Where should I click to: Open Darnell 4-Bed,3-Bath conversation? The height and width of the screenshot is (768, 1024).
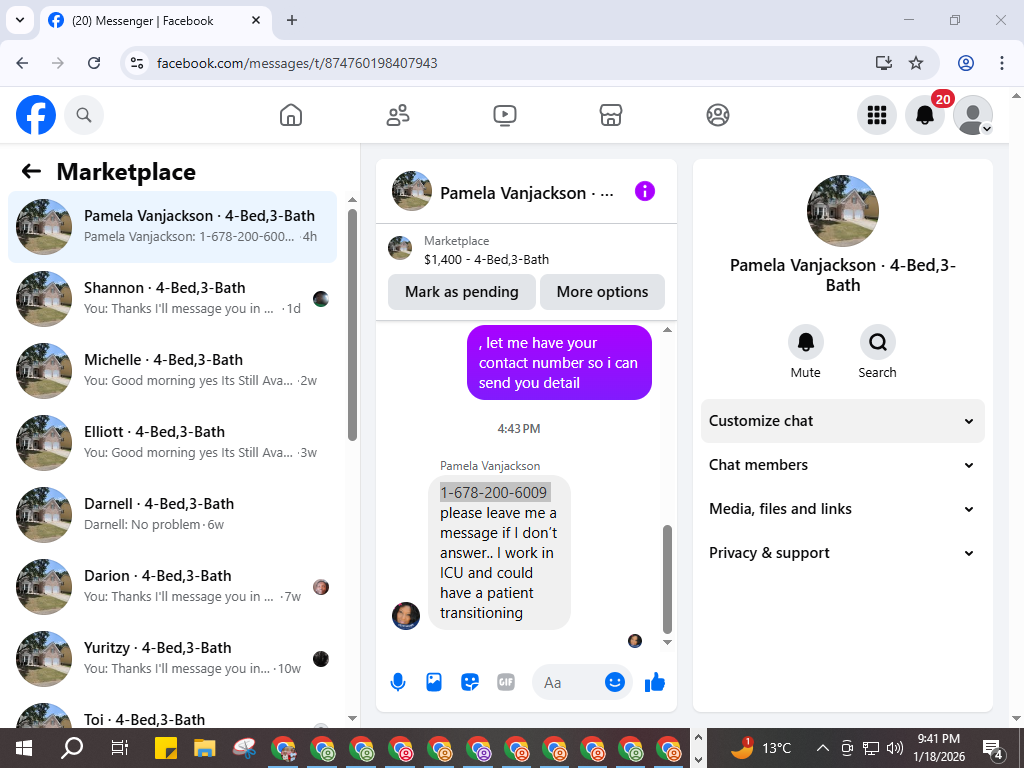(x=172, y=515)
